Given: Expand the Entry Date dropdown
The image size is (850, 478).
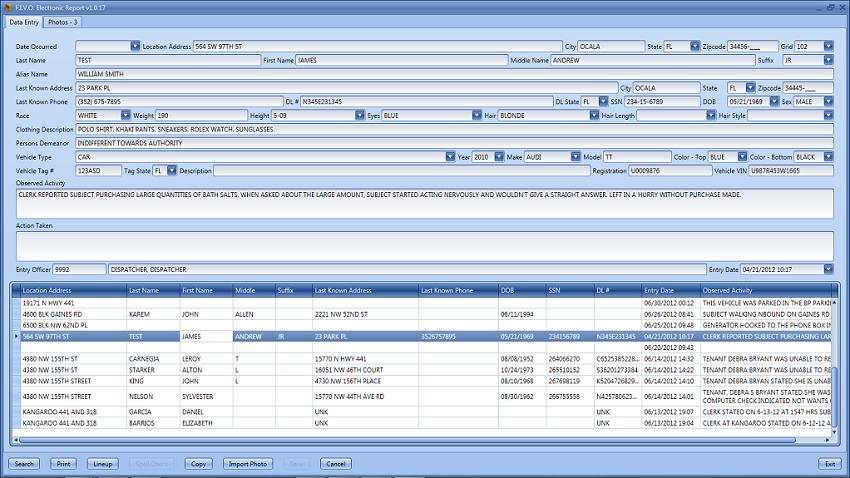Looking at the screenshot, I should coord(828,269).
